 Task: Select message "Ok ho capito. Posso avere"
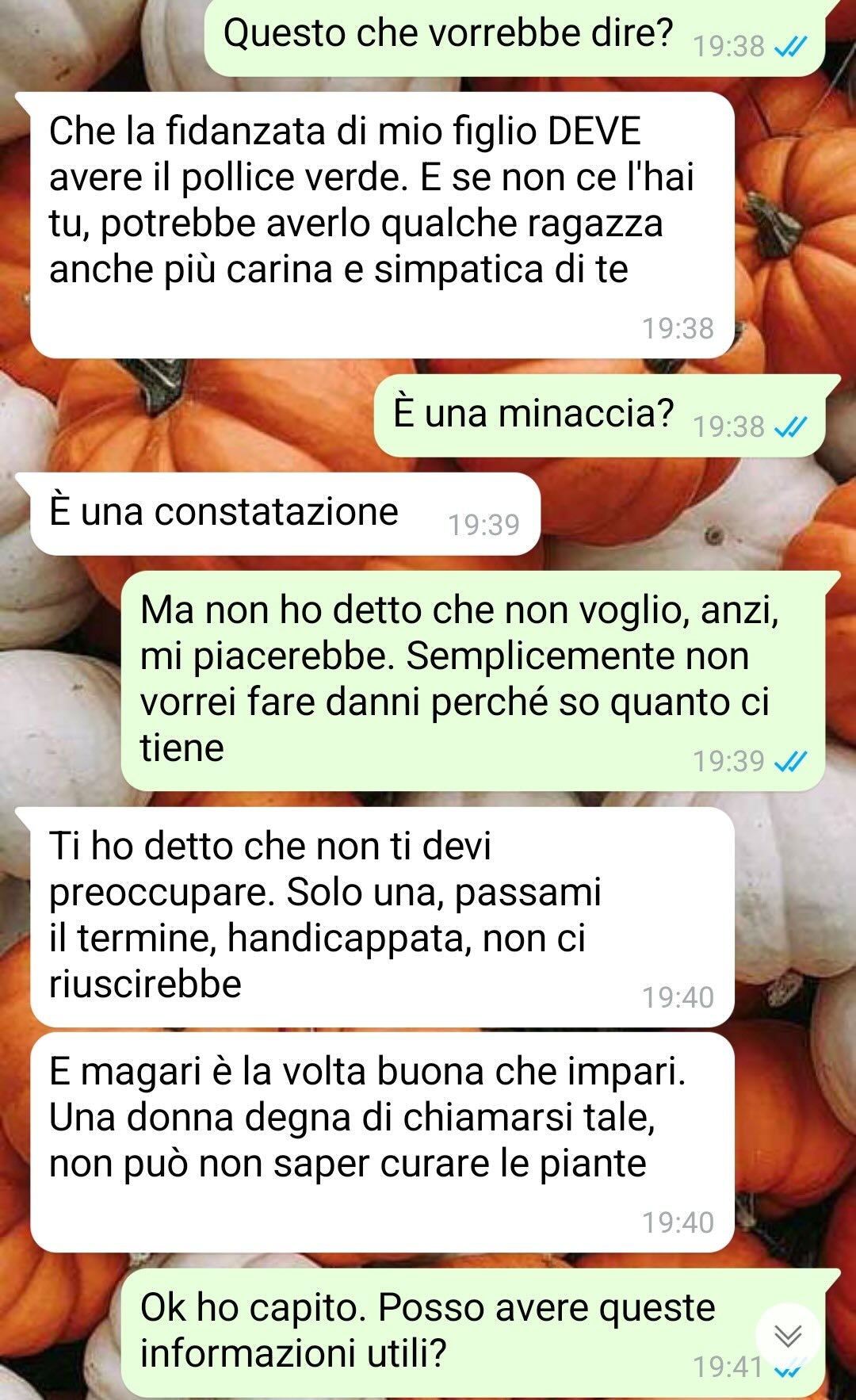click(473, 1334)
